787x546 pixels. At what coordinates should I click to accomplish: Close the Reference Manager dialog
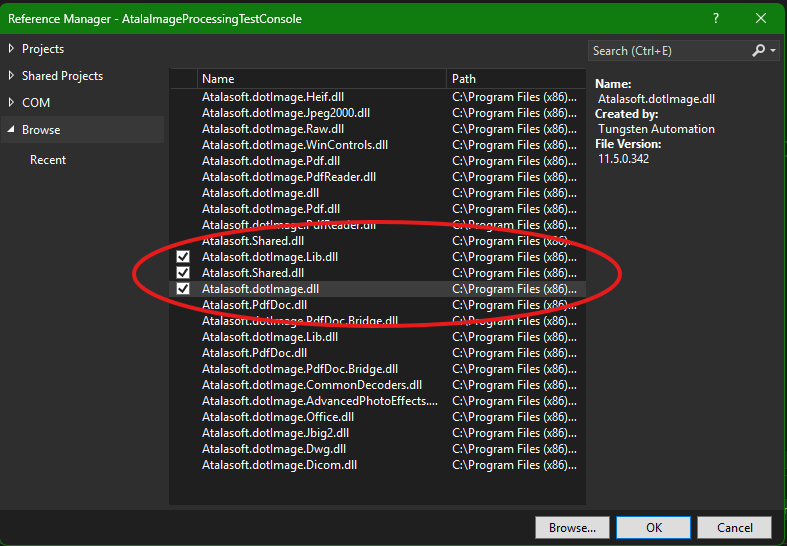pyautogui.click(x=762, y=18)
